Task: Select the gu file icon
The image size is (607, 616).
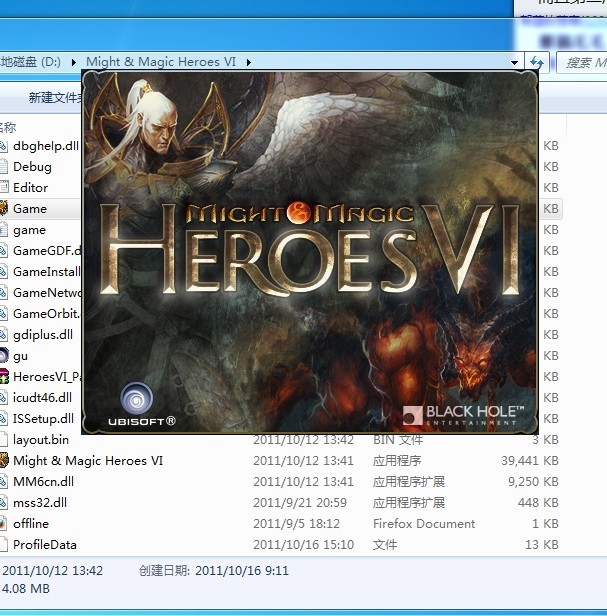Action: pos(4,356)
